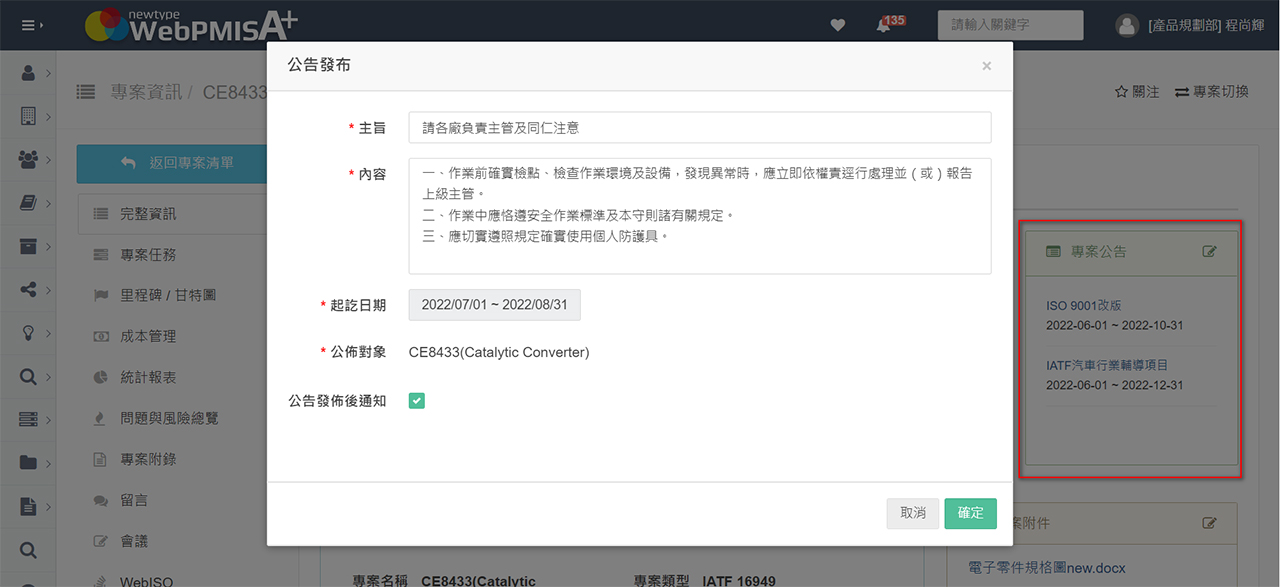1280x587 pixels.
Task: Open 成本管理 menu item
Action: pos(148,337)
